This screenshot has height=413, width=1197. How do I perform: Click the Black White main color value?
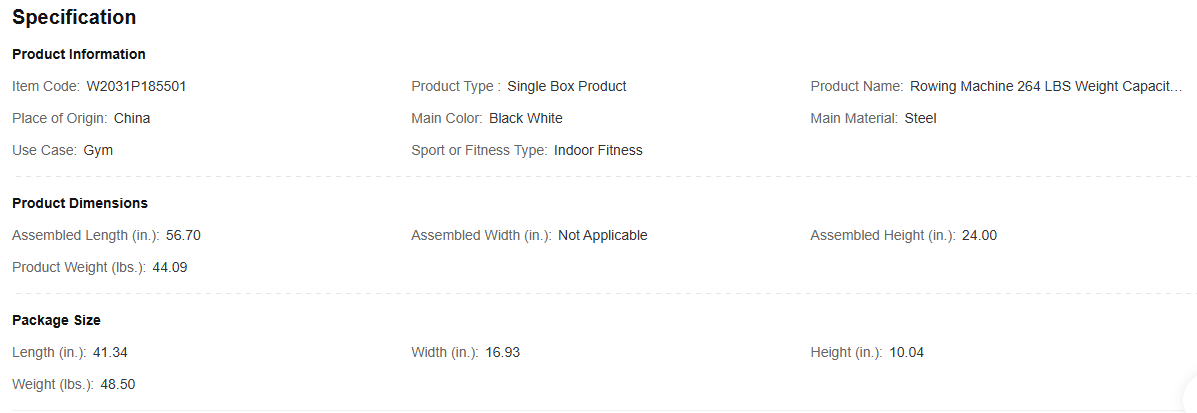coord(526,119)
